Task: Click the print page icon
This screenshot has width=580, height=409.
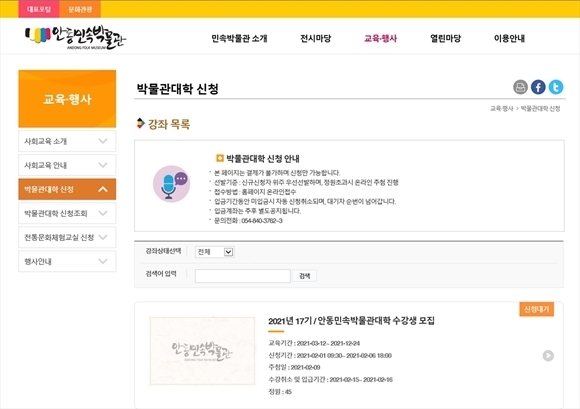Action: [x=520, y=87]
